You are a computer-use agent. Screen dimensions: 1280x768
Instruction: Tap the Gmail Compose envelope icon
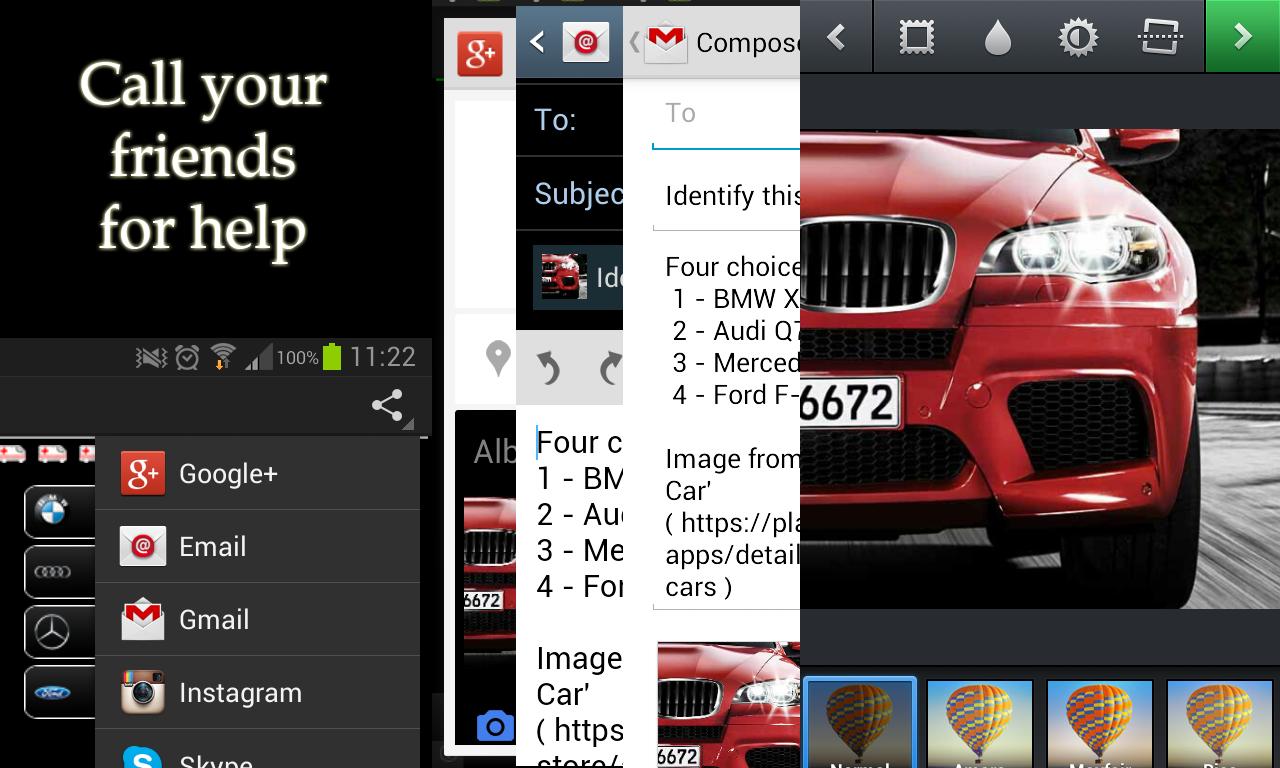coord(665,42)
